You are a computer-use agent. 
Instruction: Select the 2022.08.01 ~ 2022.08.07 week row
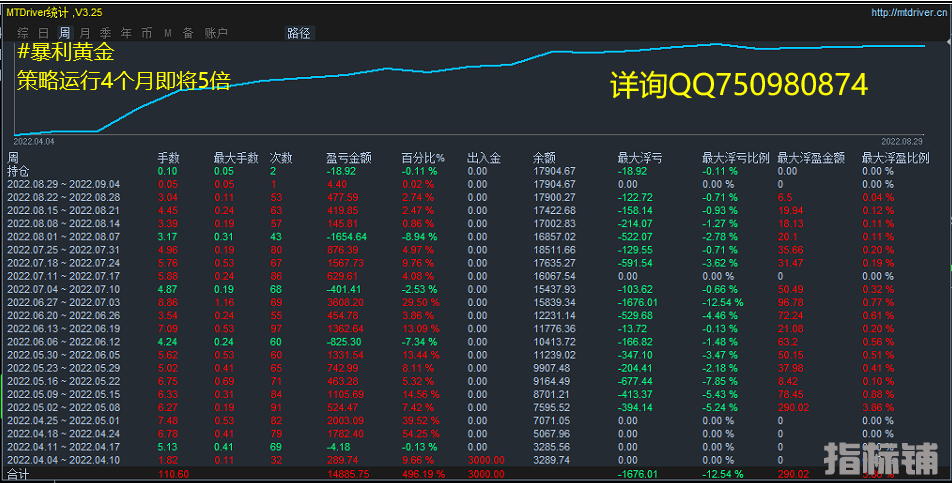[x=63, y=236]
